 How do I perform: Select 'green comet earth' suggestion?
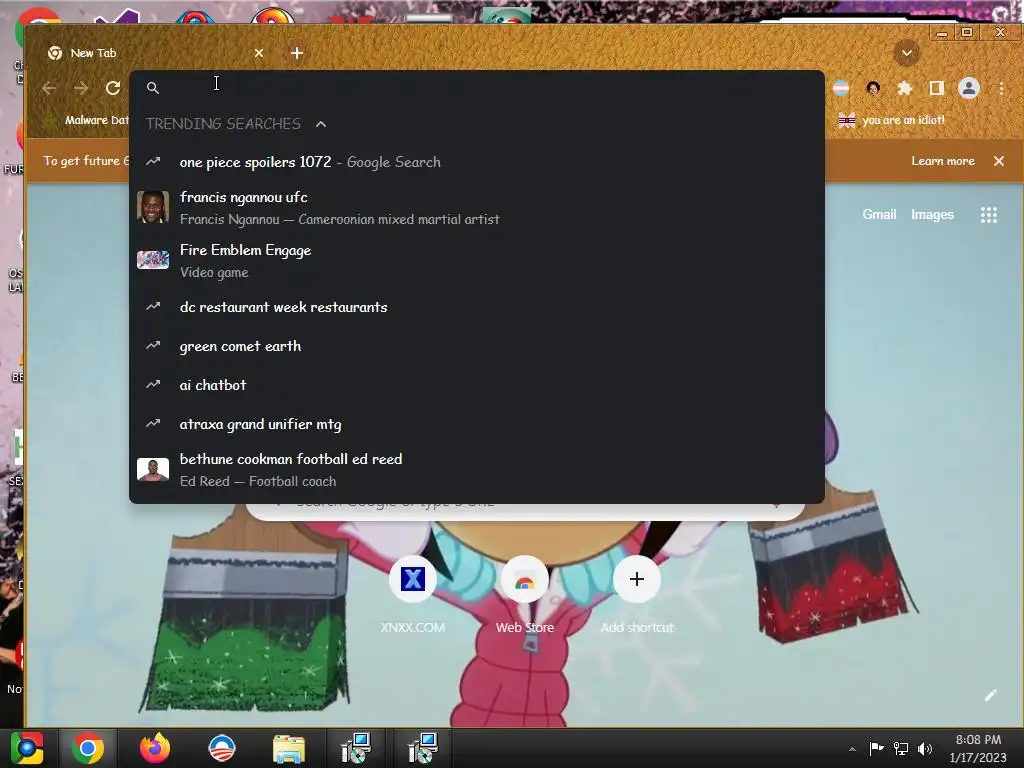click(x=477, y=346)
